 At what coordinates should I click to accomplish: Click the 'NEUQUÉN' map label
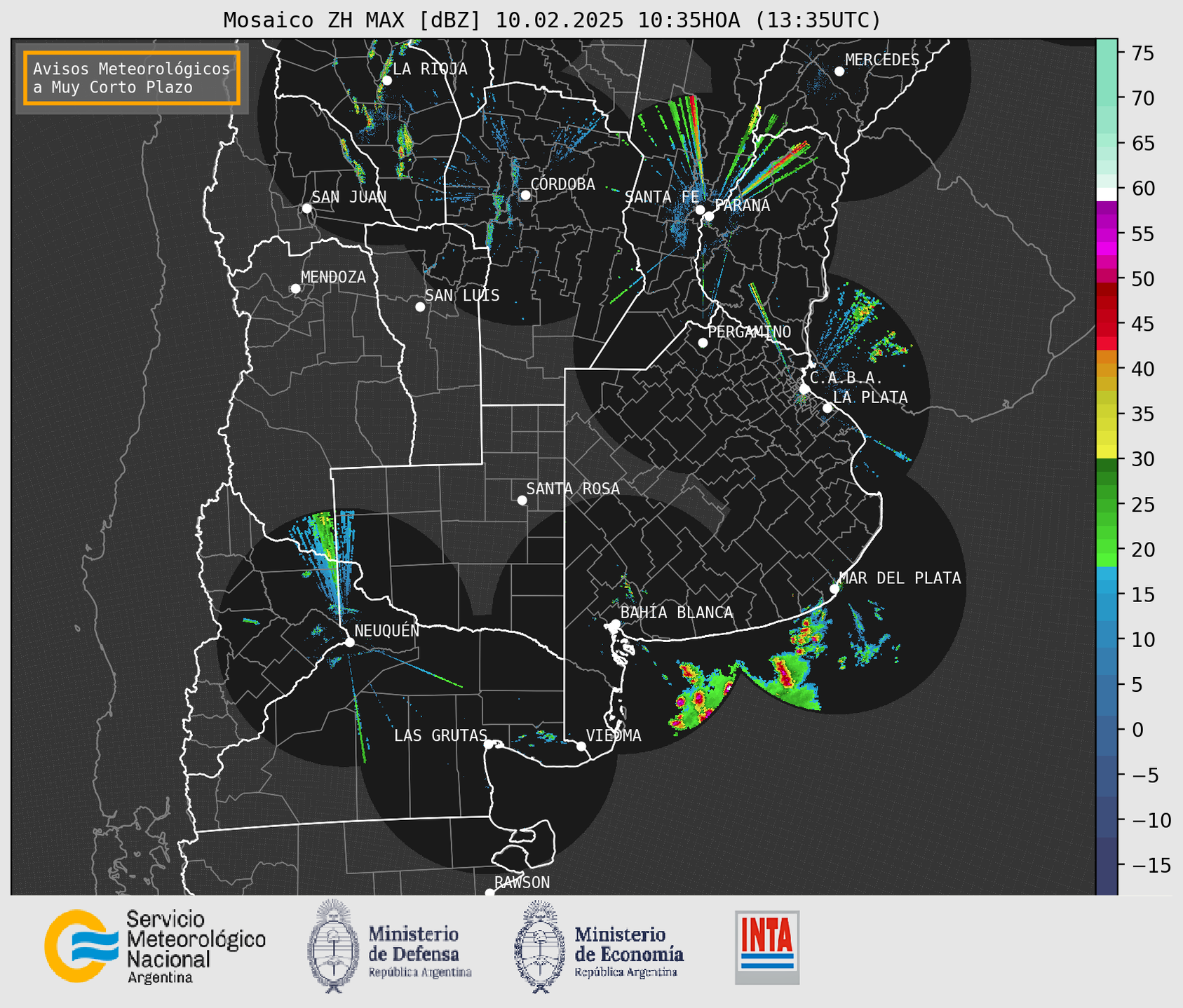(x=387, y=630)
